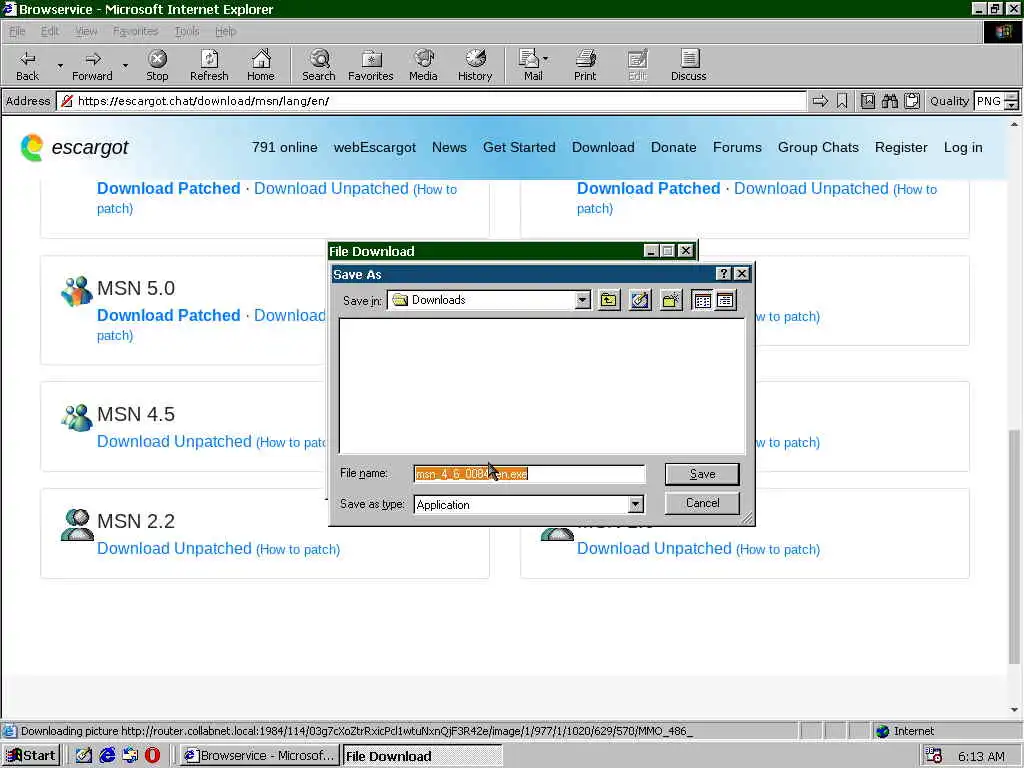Click Up One Level folder icon in Save As
This screenshot has height=768, width=1024.
click(609, 300)
